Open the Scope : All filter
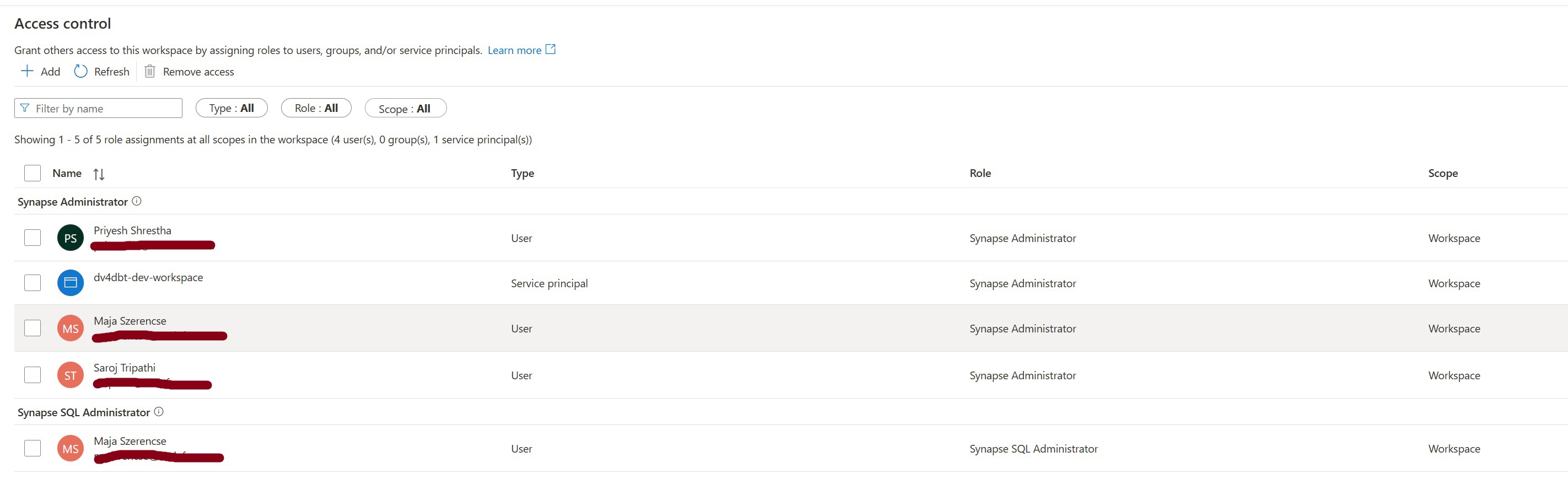This screenshot has height=500, width=1568. 406,108
